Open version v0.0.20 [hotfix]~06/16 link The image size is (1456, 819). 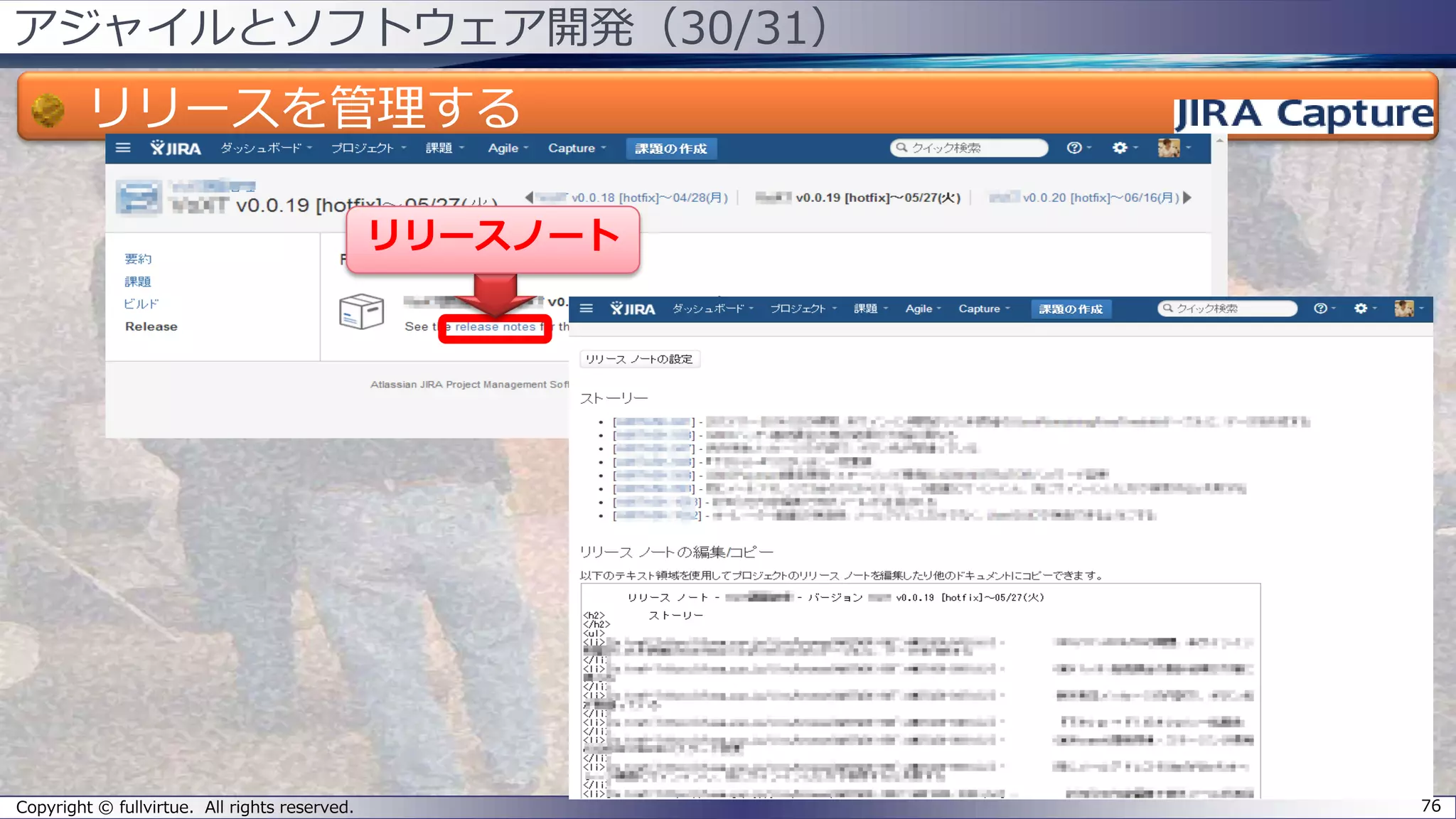click(1083, 198)
